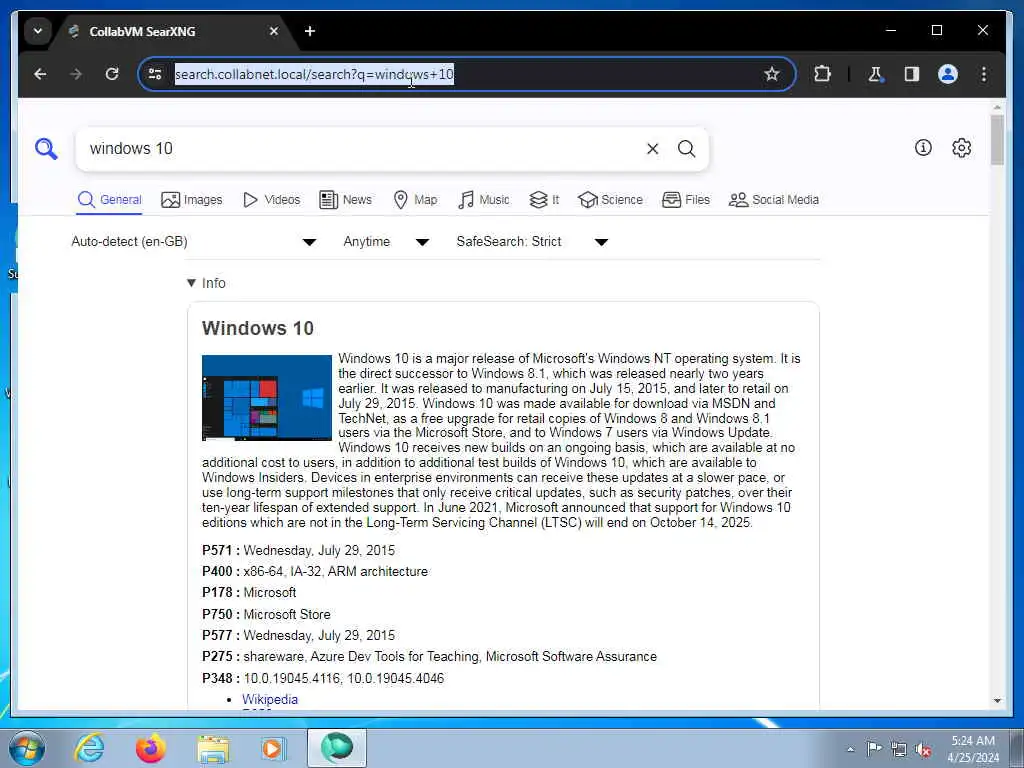
Task: Open the Wikipedia link
Action: 270,699
